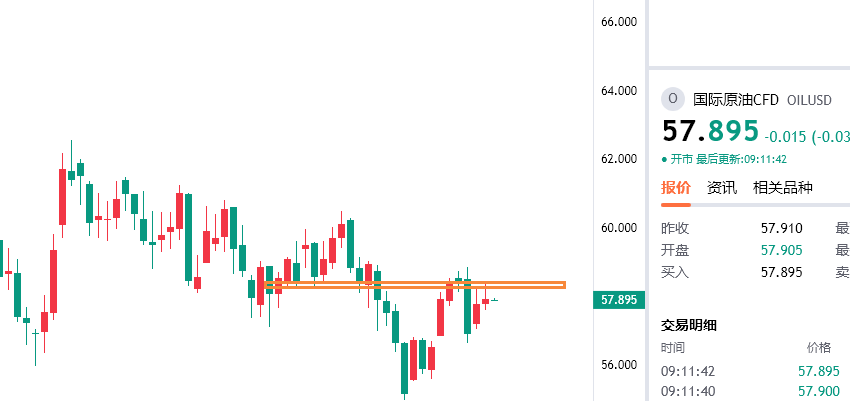Click the 买入 price 57.895
The width and height of the screenshot is (850, 401).
point(782,271)
